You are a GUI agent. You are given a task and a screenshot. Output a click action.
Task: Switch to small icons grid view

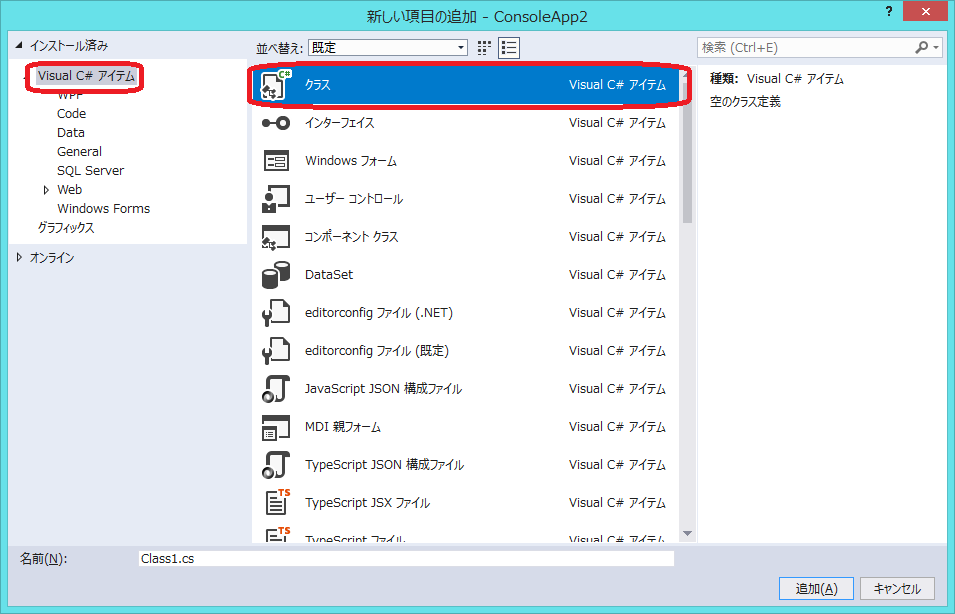484,48
